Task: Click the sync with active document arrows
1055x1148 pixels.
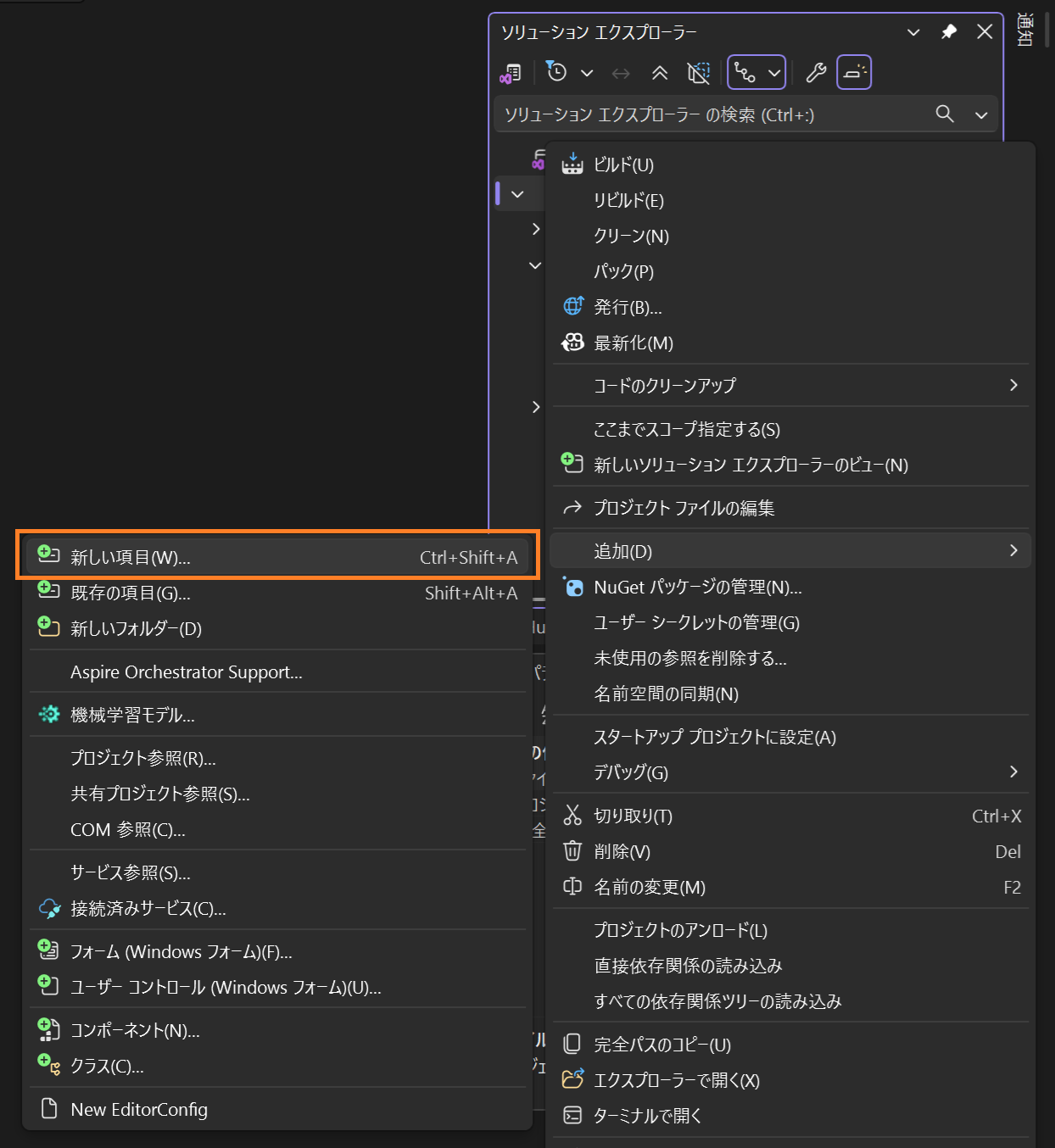Action: pos(621,74)
